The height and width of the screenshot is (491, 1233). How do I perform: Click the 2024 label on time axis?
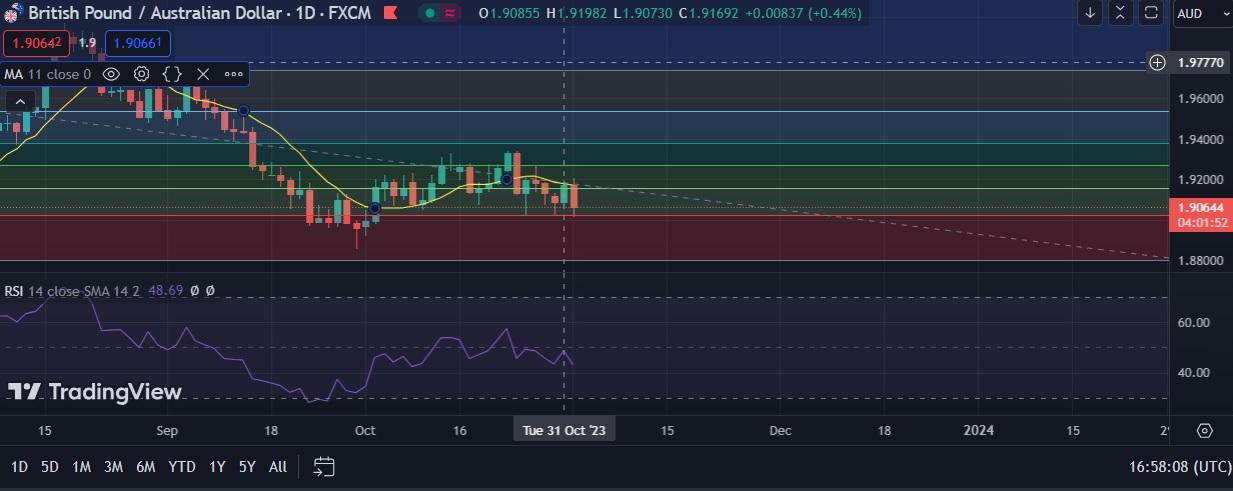click(x=977, y=430)
